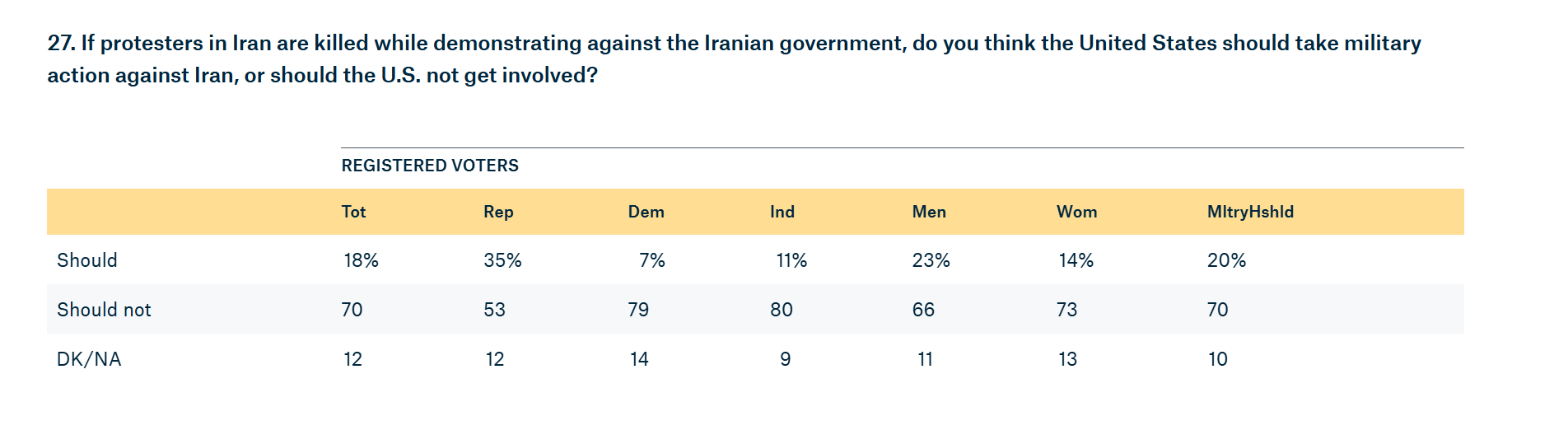Click the 18% value under Tot
This screenshot has width=1568, height=430.
click(361, 260)
